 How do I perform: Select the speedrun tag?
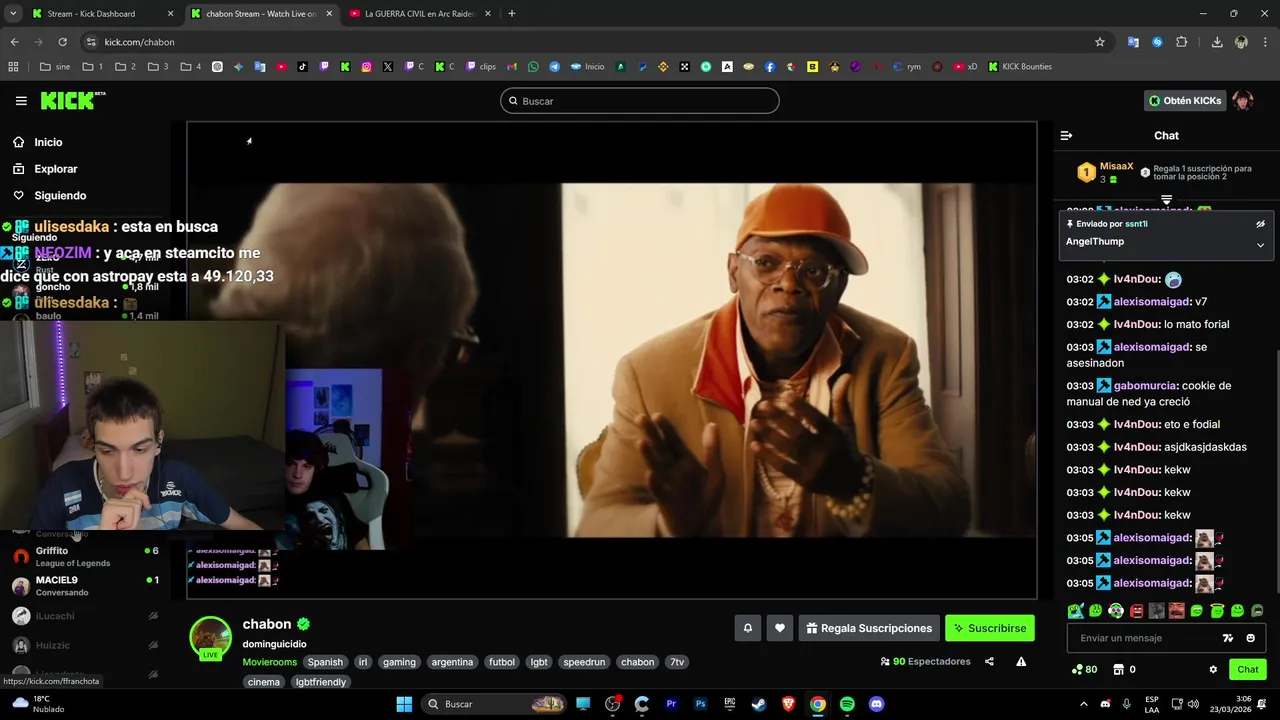[584, 662]
